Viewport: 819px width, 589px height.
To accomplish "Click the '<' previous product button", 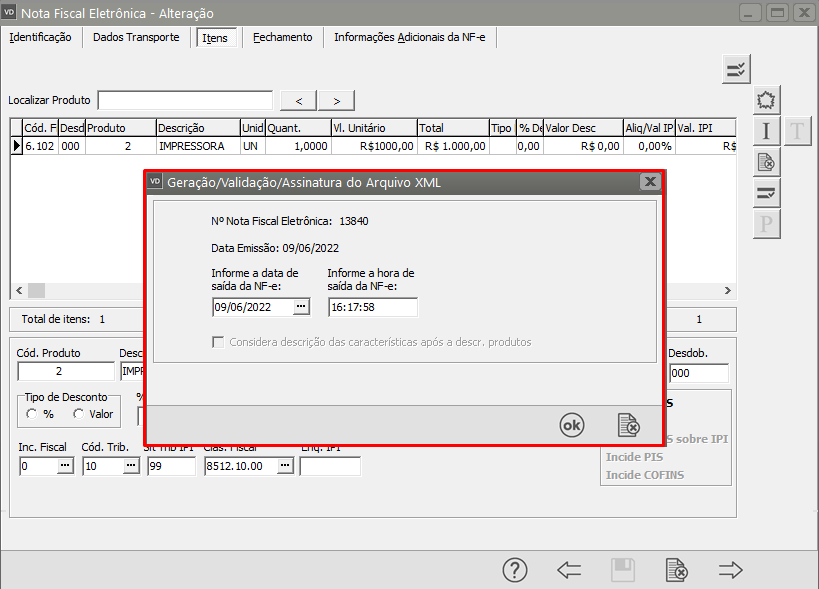I will (x=298, y=100).
